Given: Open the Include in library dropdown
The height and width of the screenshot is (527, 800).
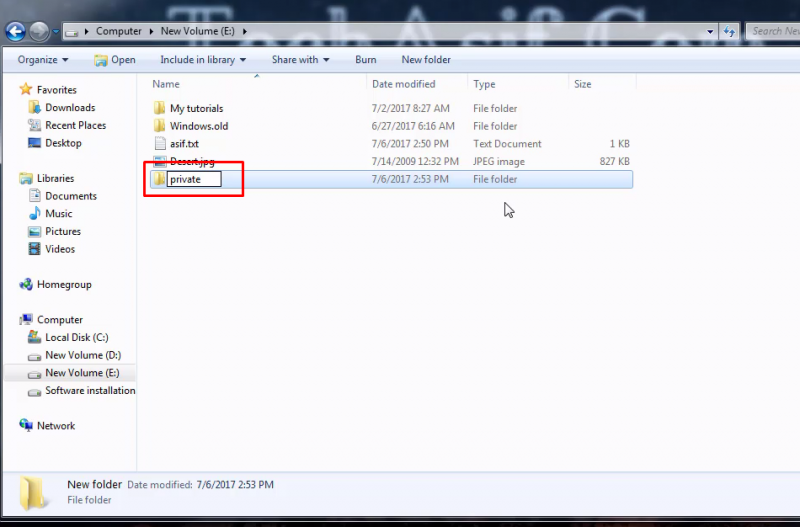Looking at the screenshot, I should tap(203, 60).
